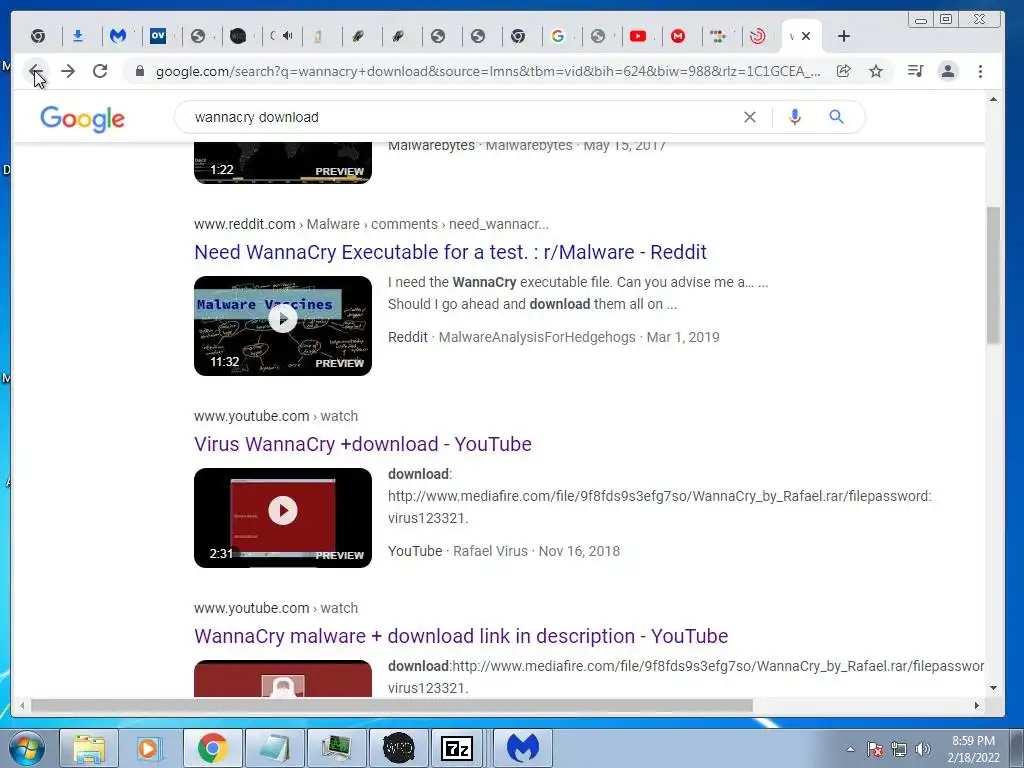
Task: Bookmark this page with the star
Action: click(876, 71)
